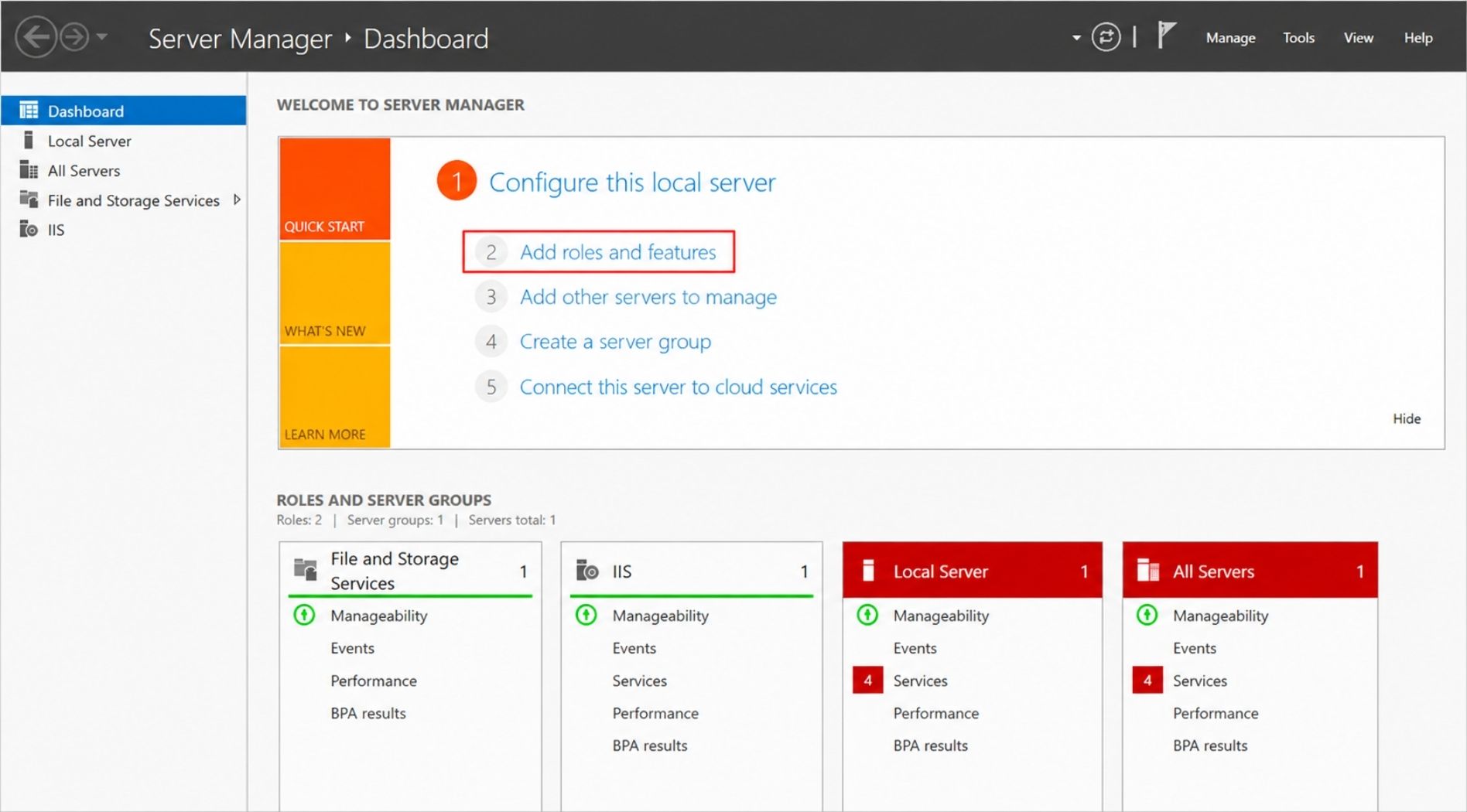Click the File and Storage Services tile icon
The image size is (1467, 812).
click(x=306, y=570)
